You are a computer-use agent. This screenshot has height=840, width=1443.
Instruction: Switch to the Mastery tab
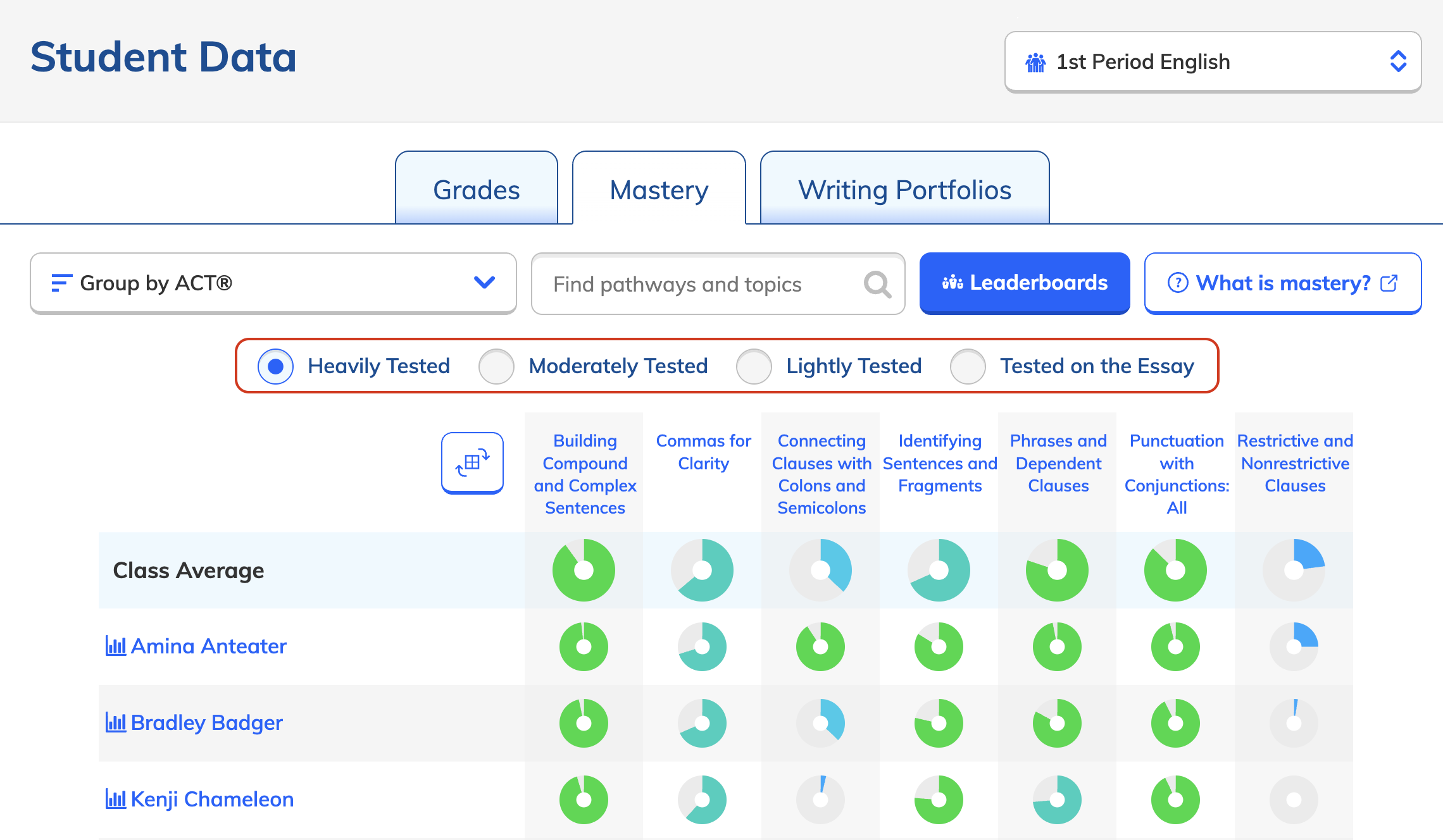point(659,188)
